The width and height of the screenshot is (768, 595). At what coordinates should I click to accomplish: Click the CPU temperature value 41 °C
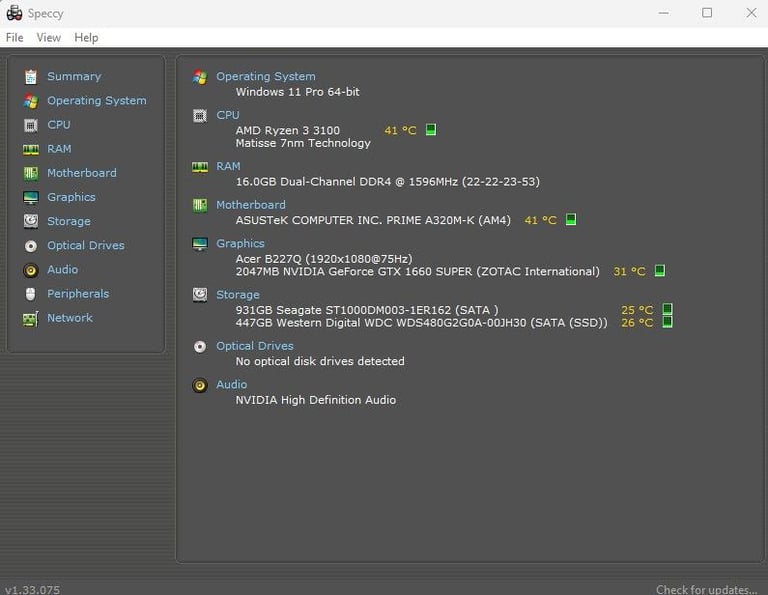coord(400,130)
